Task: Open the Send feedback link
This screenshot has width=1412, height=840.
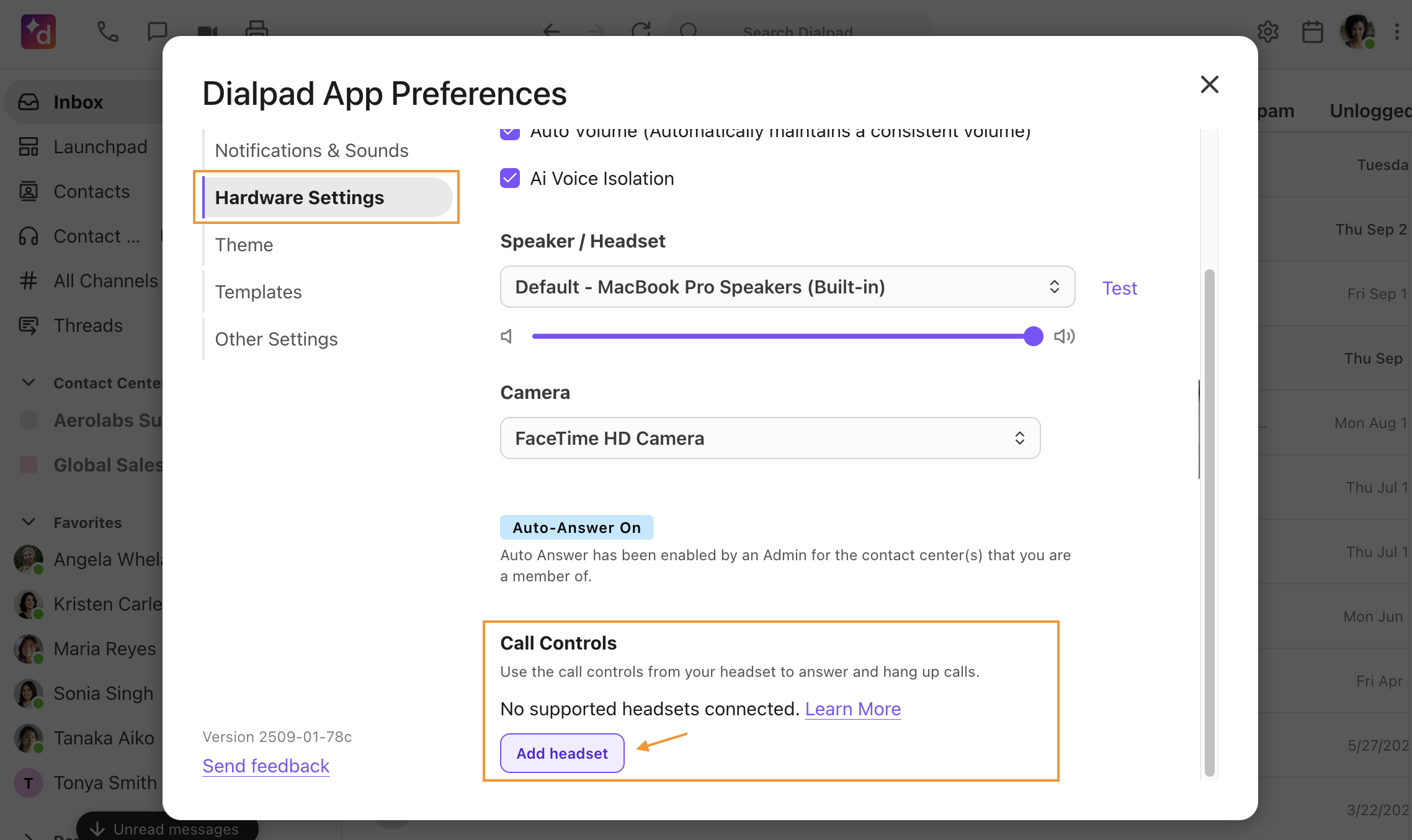Action: coord(266,766)
